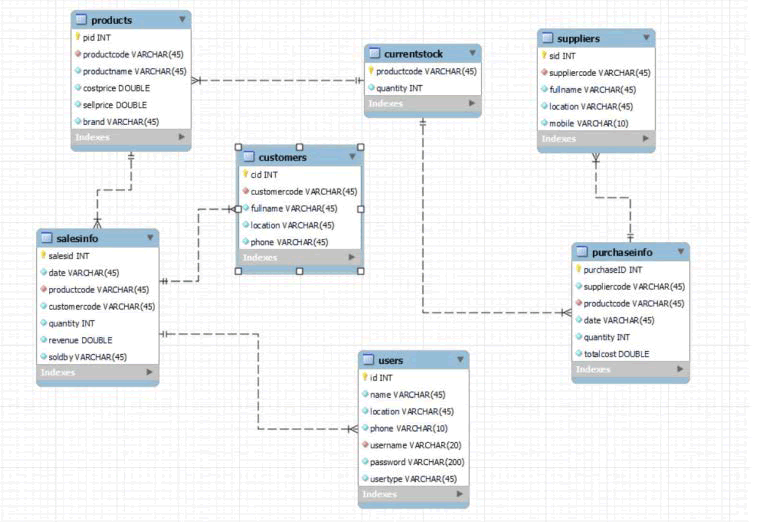
Task: Expand the Indexes section of suppliers
Action: click(x=646, y=138)
